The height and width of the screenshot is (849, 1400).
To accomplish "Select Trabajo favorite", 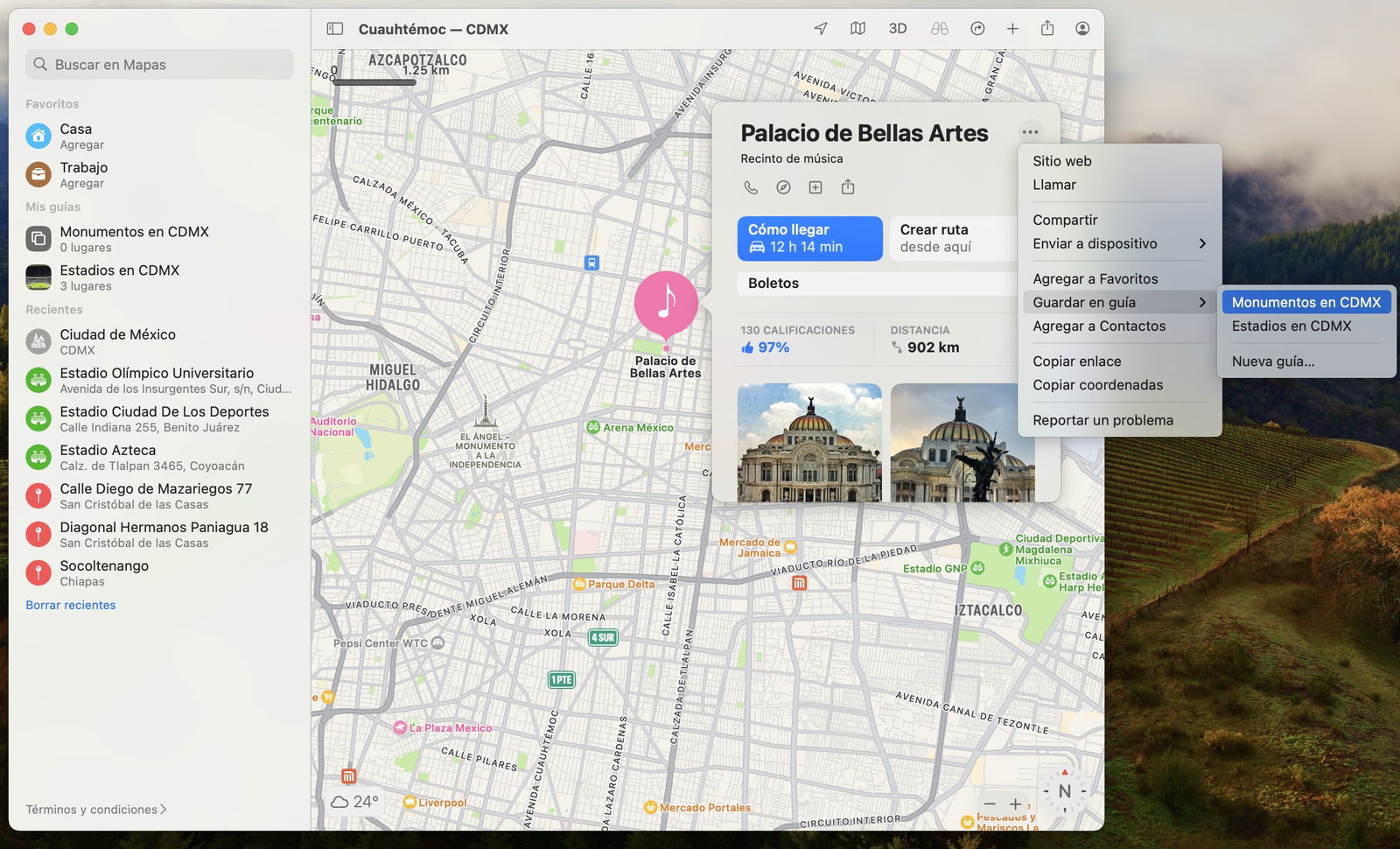I will pos(159,175).
